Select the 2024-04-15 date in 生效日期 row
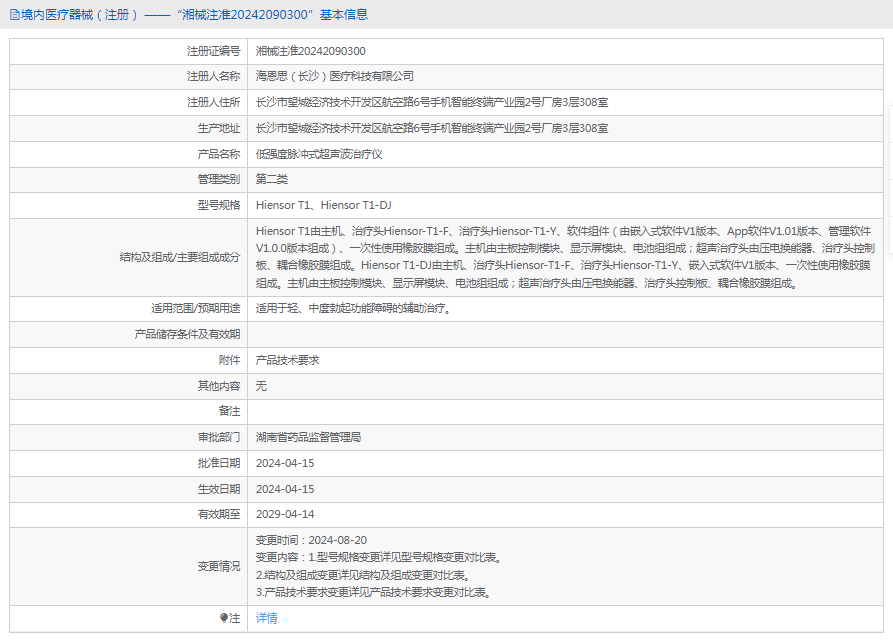This screenshot has height=640, width=893. (285, 489)
